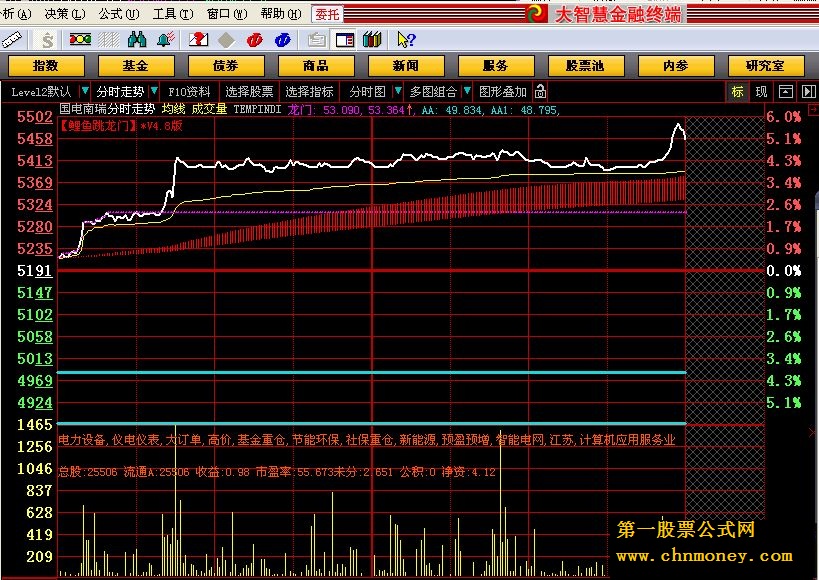Screen dimensions: 819x580
Task: Click the 成交量 legend label
Action: tap(209, 109)
